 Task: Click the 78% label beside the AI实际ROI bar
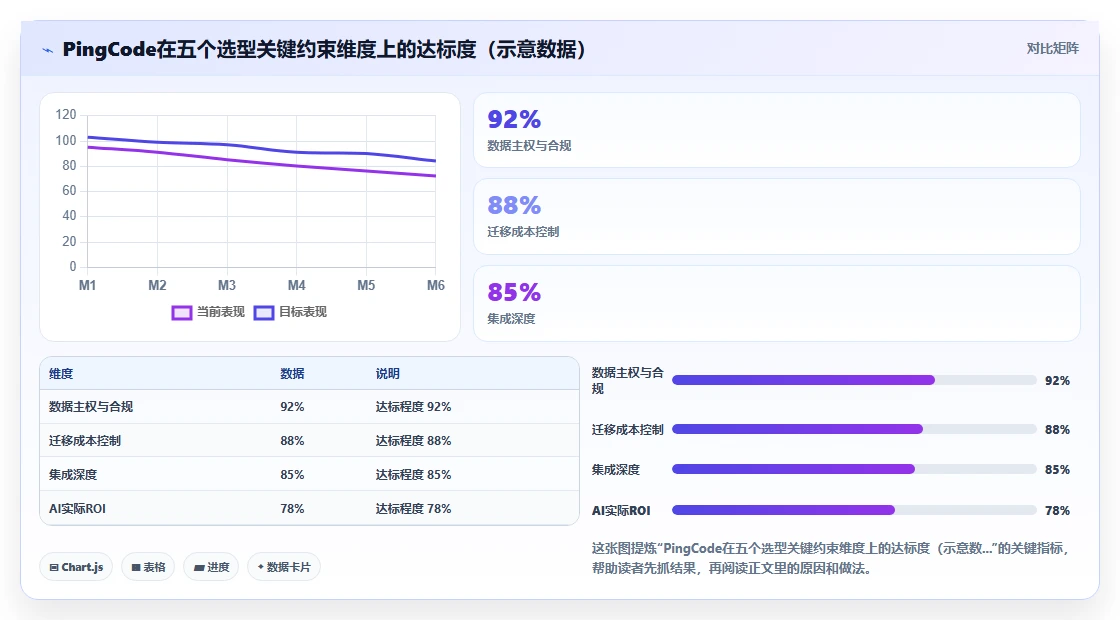(x=1057, y=511)
